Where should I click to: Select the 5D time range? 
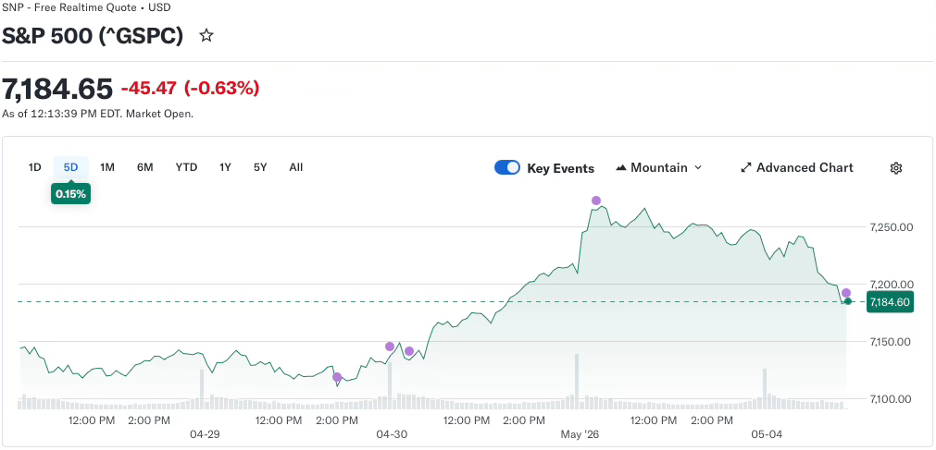71,168
